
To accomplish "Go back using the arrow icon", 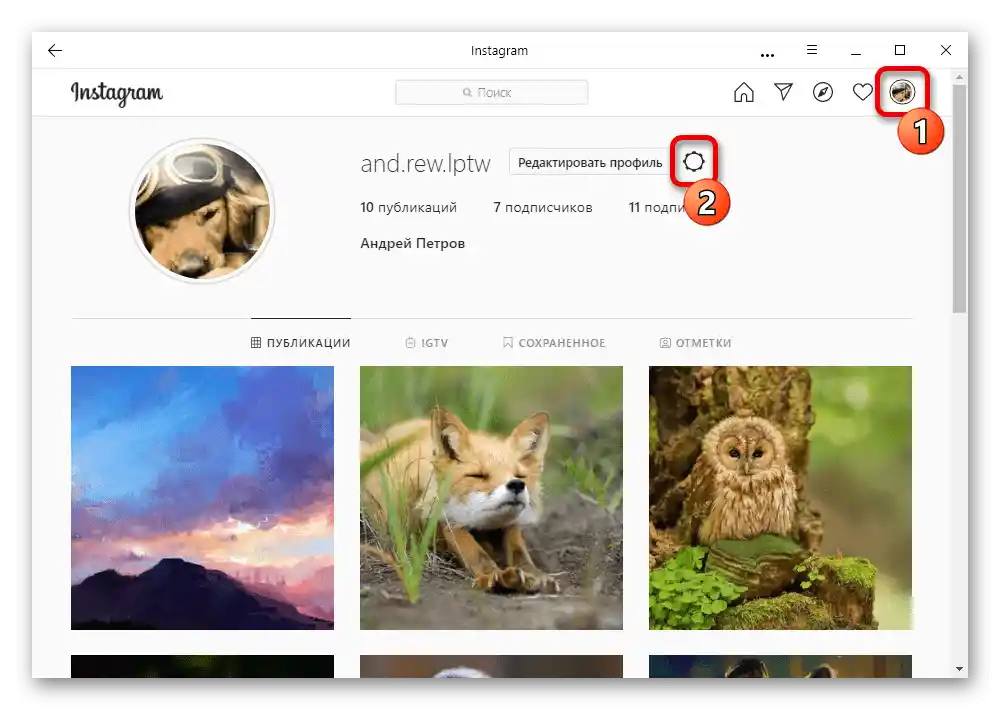I will pyautogui.click(x=54, y=50).
